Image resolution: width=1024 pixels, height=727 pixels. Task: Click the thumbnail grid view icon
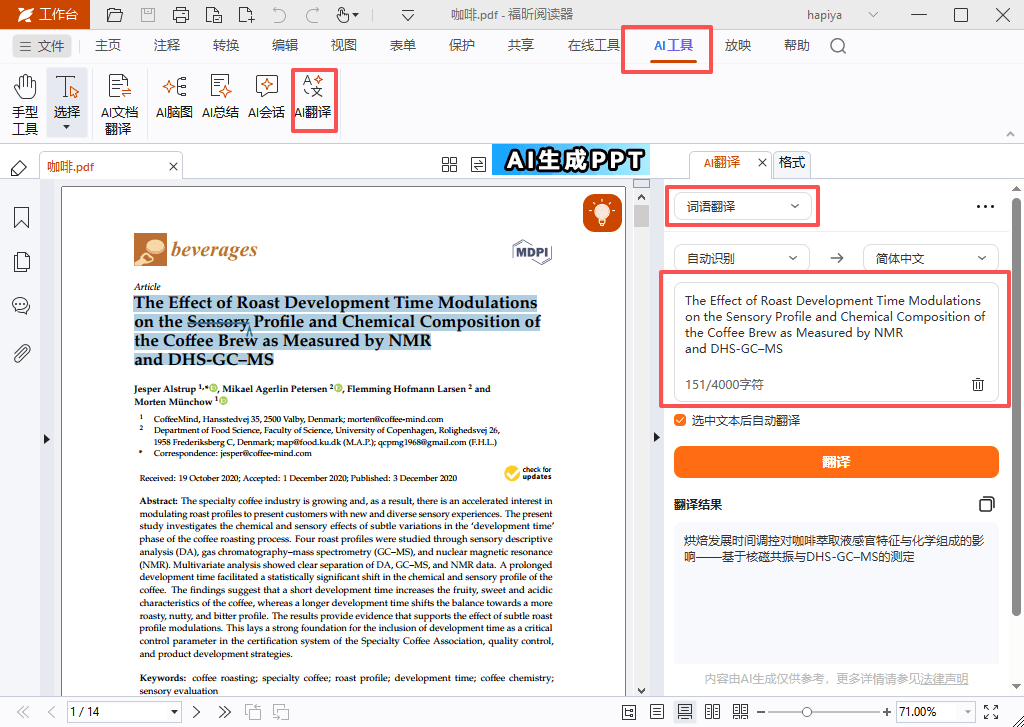click(x=449, y=165)
